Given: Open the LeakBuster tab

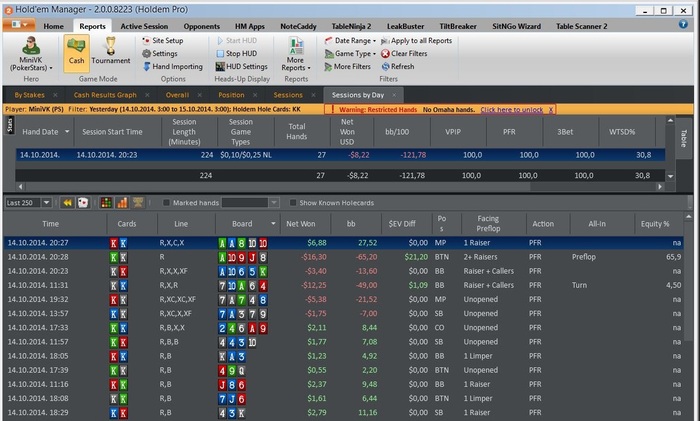Looking at the screenshot, I should click(x=405, y=26).
